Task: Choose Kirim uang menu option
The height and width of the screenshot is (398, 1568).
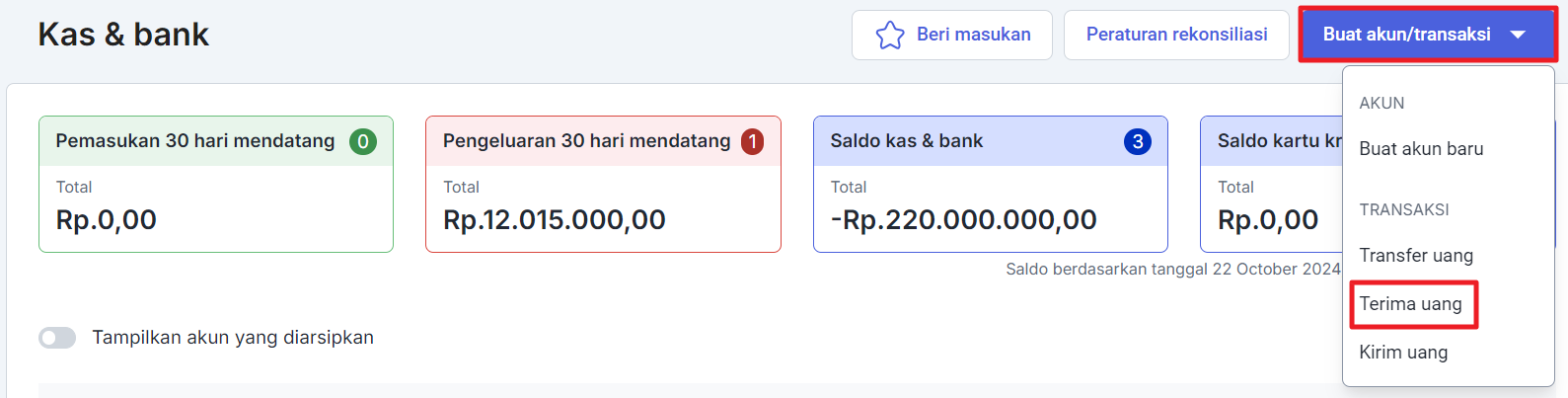Action: (1403, 353)
